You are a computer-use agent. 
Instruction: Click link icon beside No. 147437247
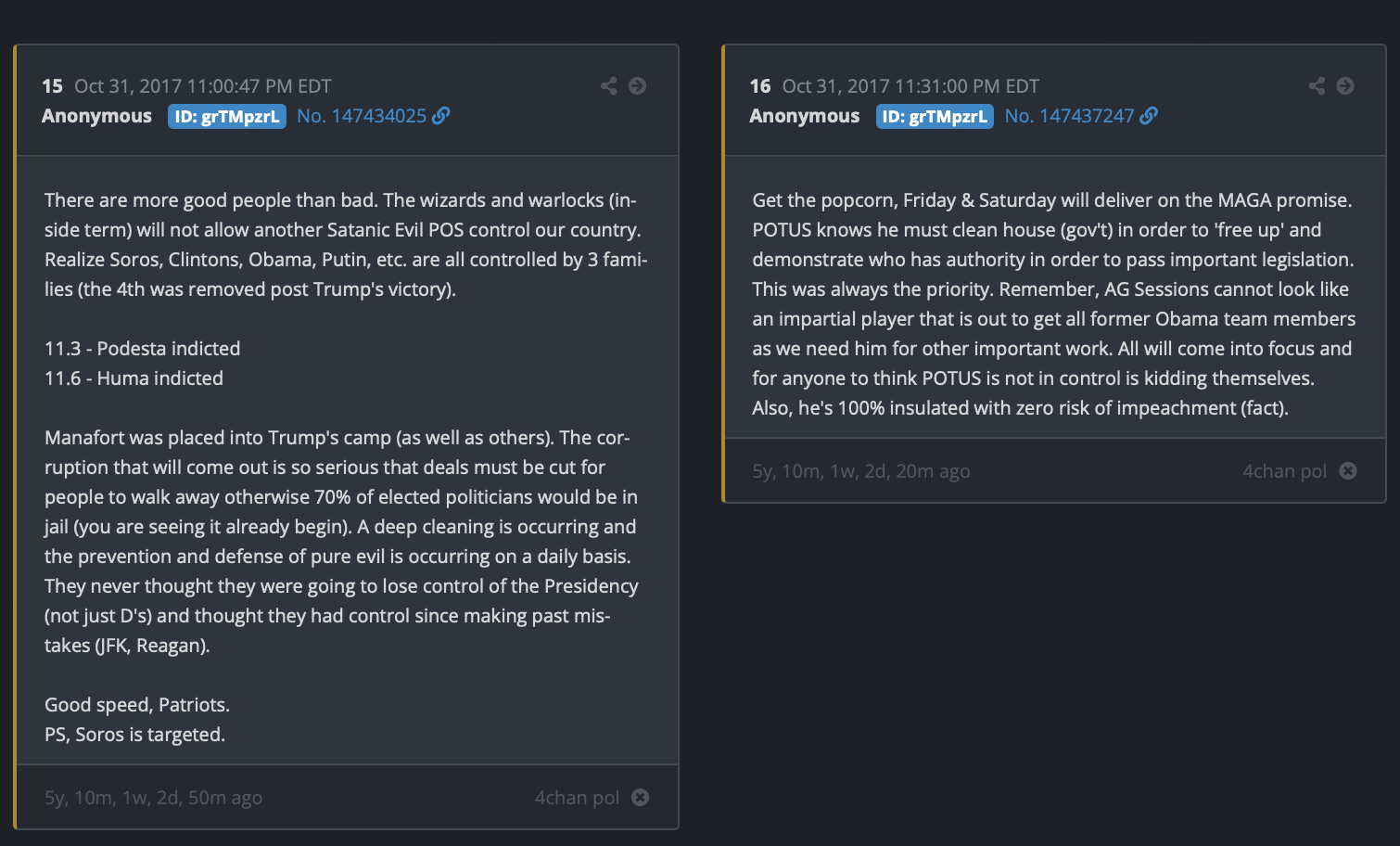(x=1149, y=115)
